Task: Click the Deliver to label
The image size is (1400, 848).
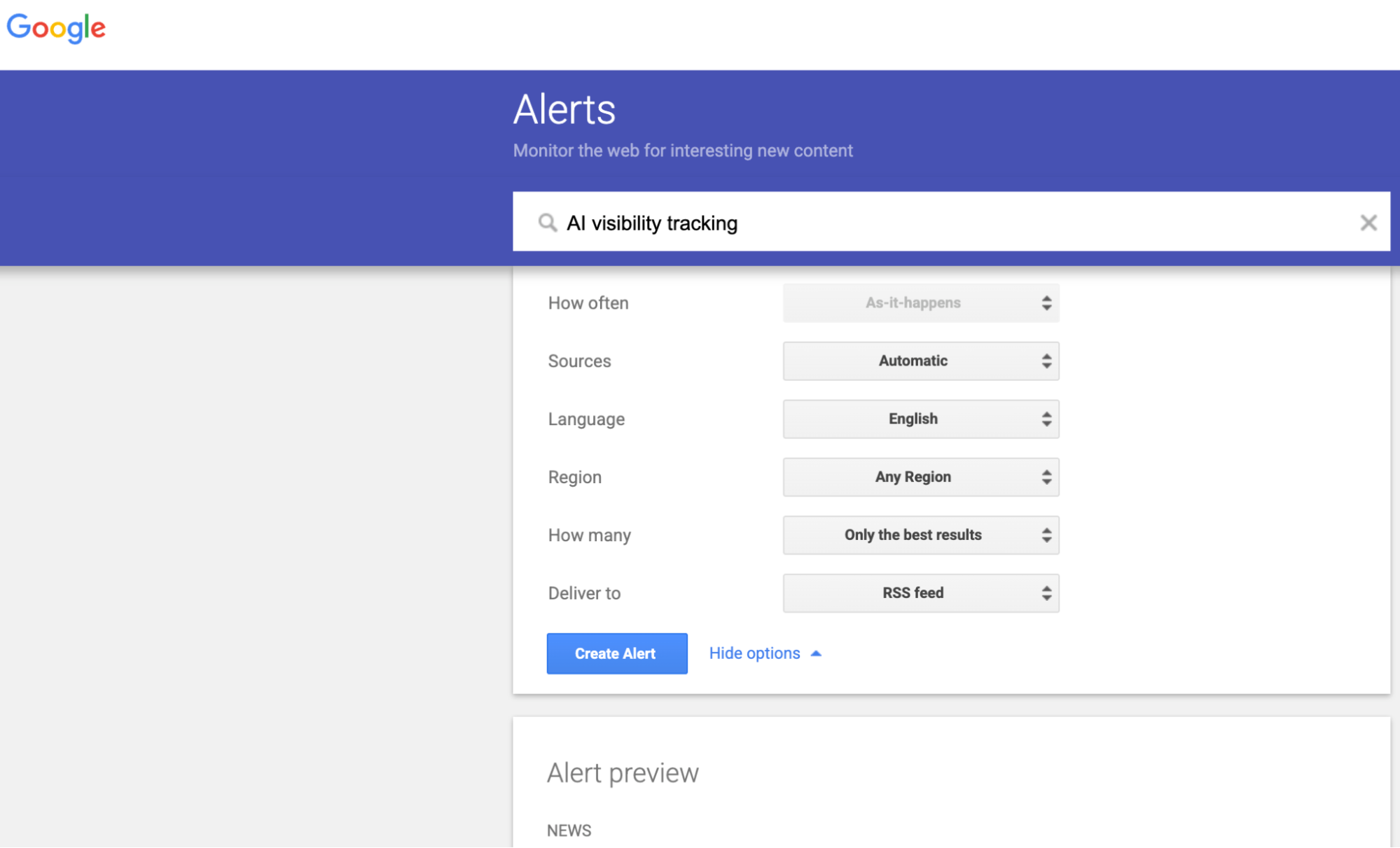Action: tap(584, 594)
